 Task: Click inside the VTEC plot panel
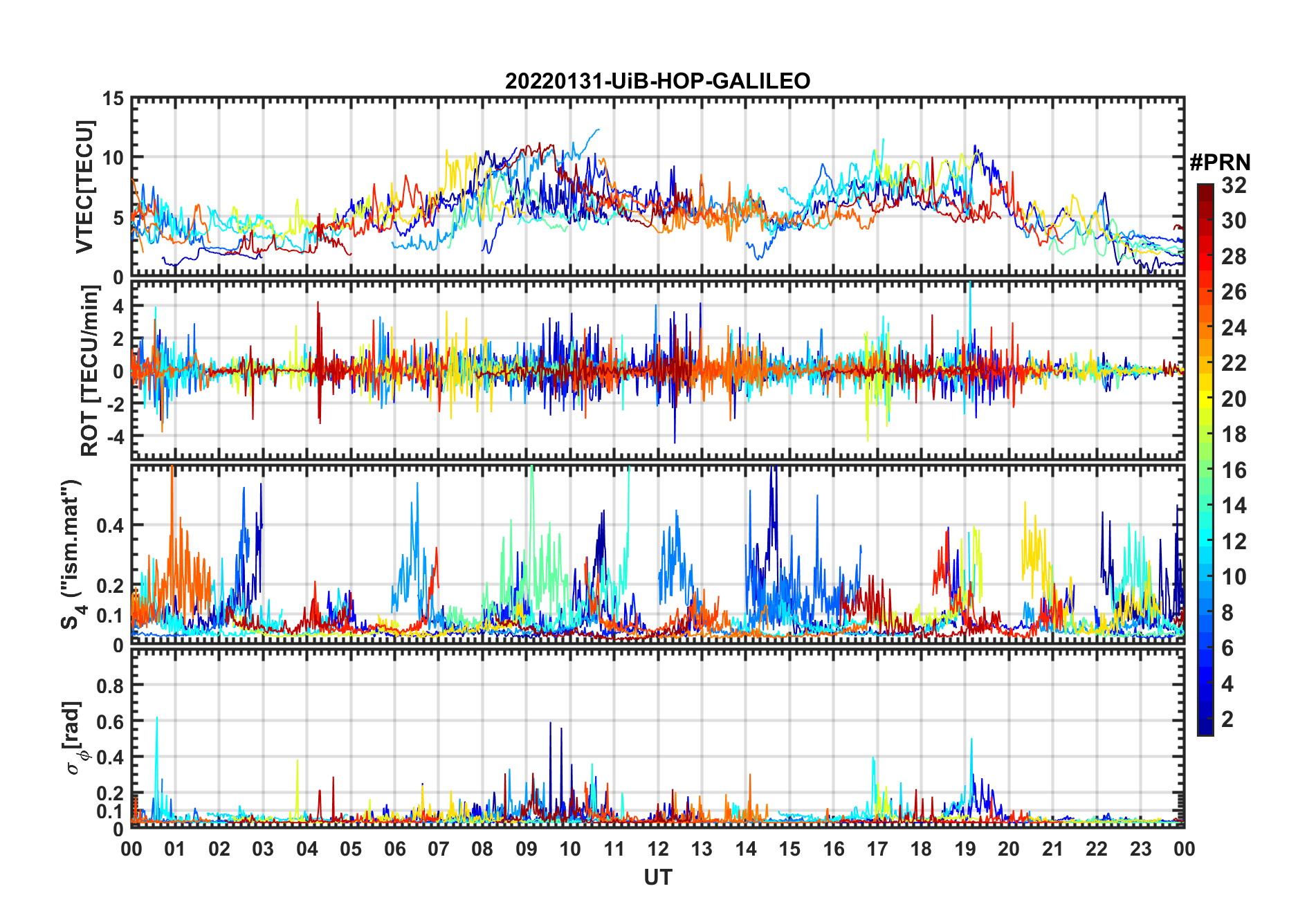point(657,187)
